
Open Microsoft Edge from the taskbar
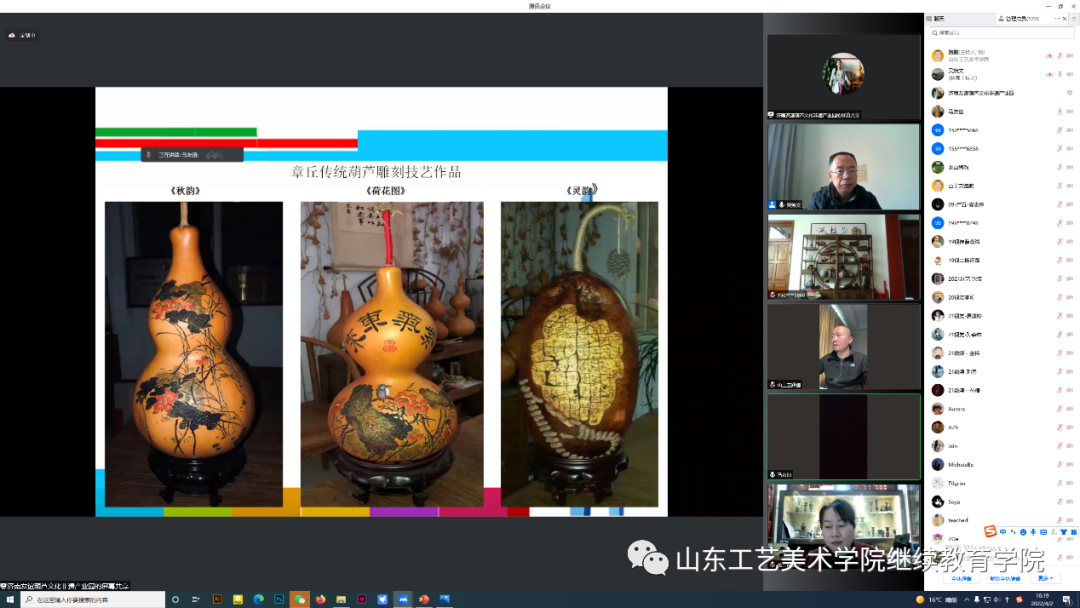click(258, 600)
